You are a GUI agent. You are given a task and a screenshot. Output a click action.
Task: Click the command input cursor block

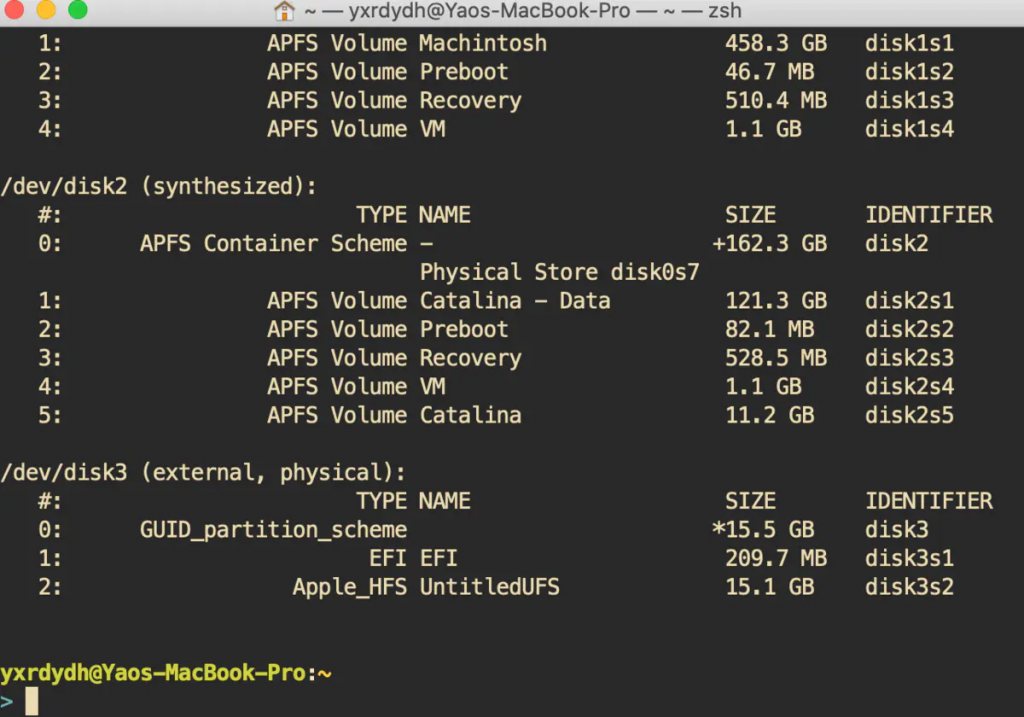[x=31, y=702]
